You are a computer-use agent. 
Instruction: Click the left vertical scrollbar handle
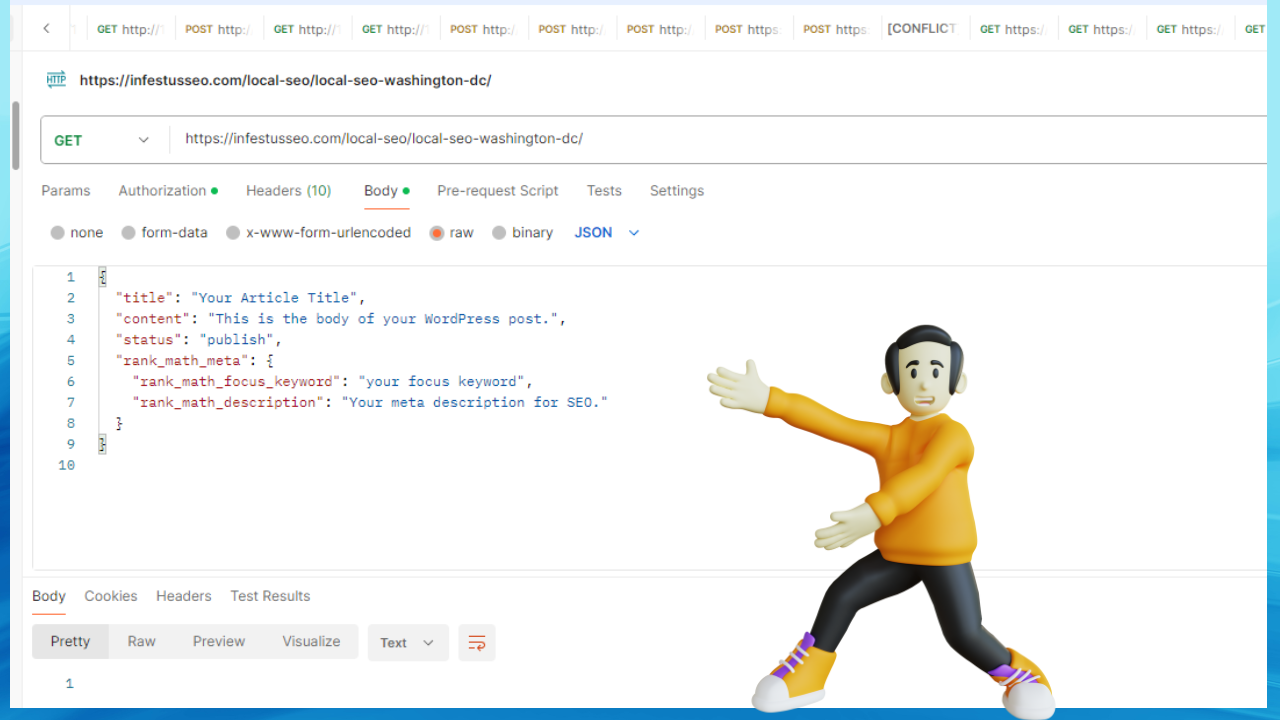pos(15,135)
